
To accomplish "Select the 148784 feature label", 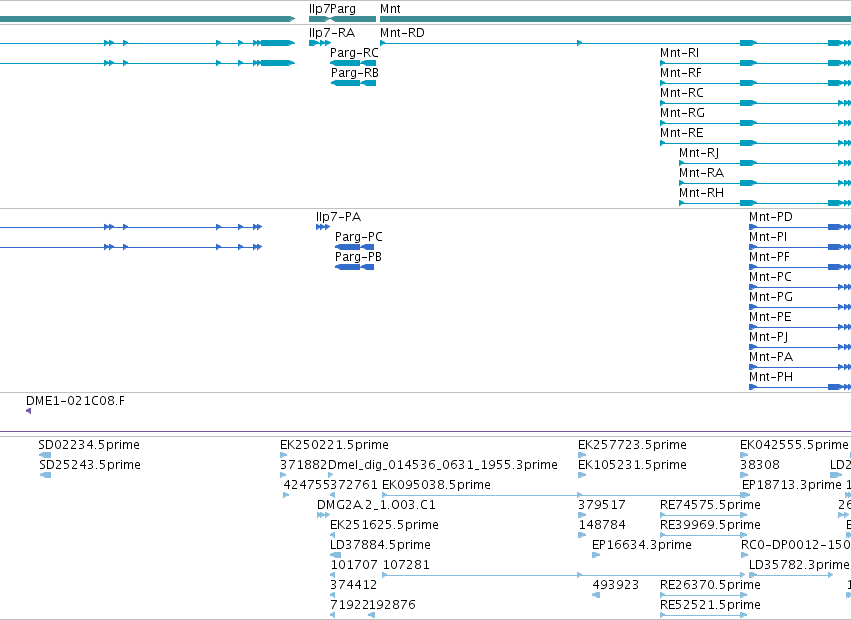I will point(602,526).
